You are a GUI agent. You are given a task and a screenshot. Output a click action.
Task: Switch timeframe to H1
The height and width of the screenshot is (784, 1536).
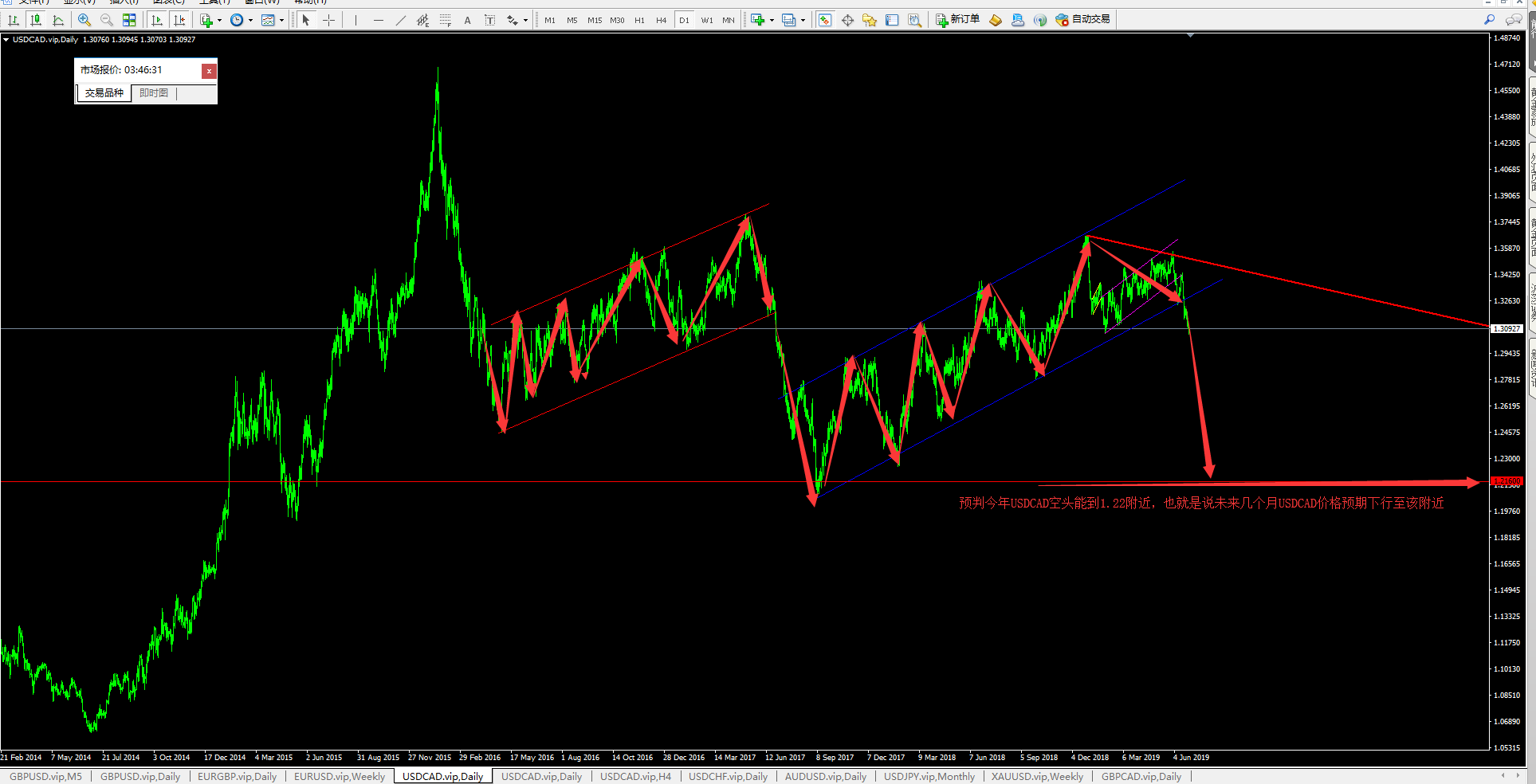639,20
